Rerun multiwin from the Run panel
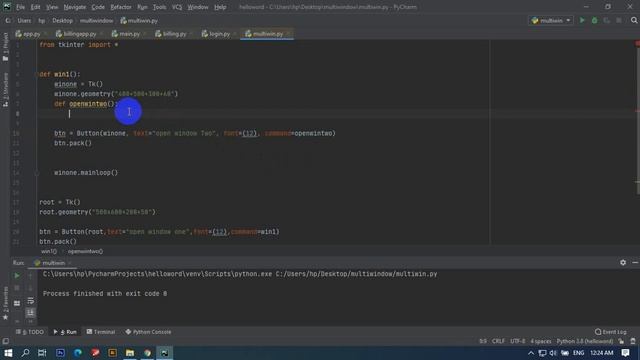 point(17,276)
